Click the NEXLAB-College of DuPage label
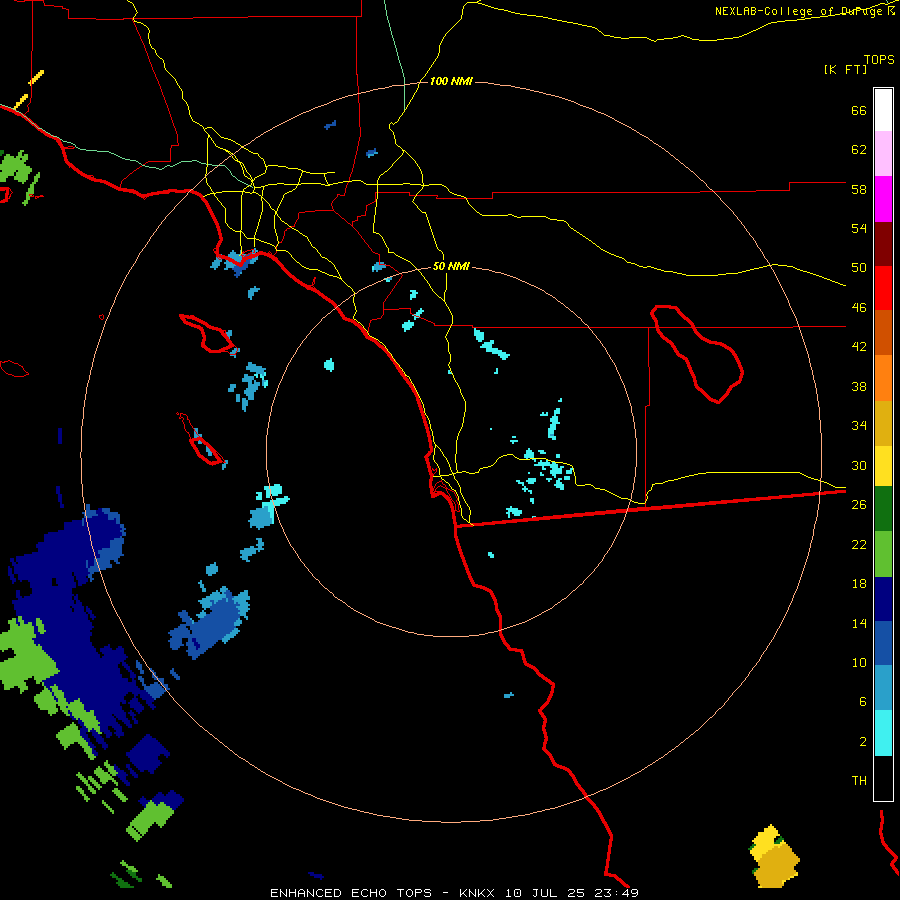The height and width of the screenshot is (900, 900). 800,11
